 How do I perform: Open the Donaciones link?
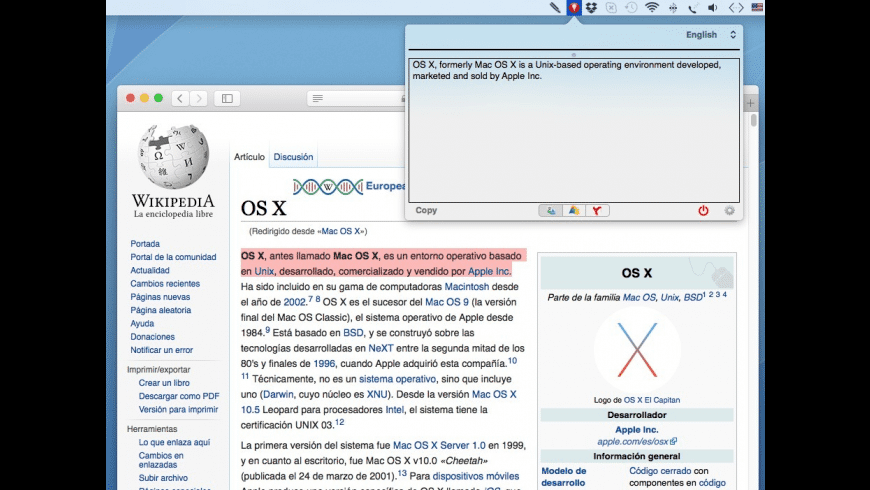tap(152, 337)
